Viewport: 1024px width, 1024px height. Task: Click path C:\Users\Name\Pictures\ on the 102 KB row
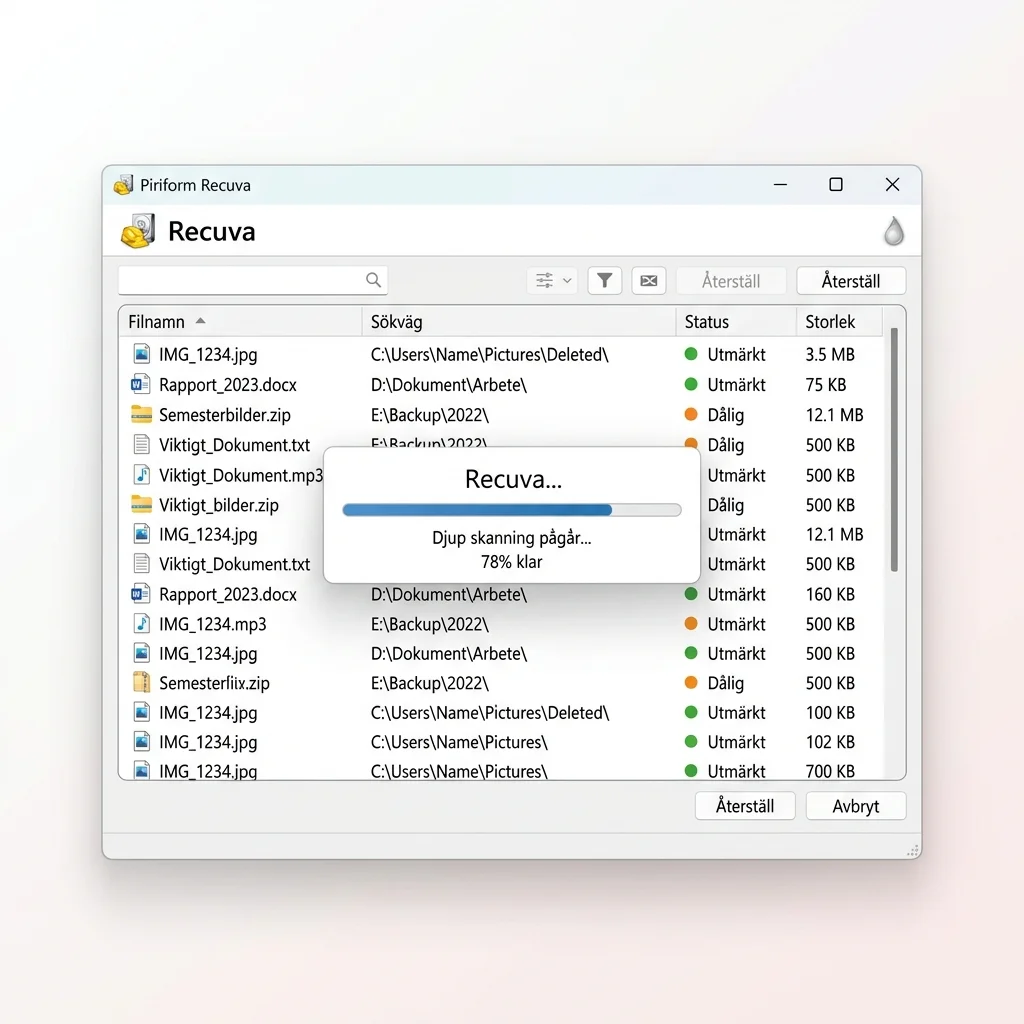pyautogui.click(x=459, y=742)
